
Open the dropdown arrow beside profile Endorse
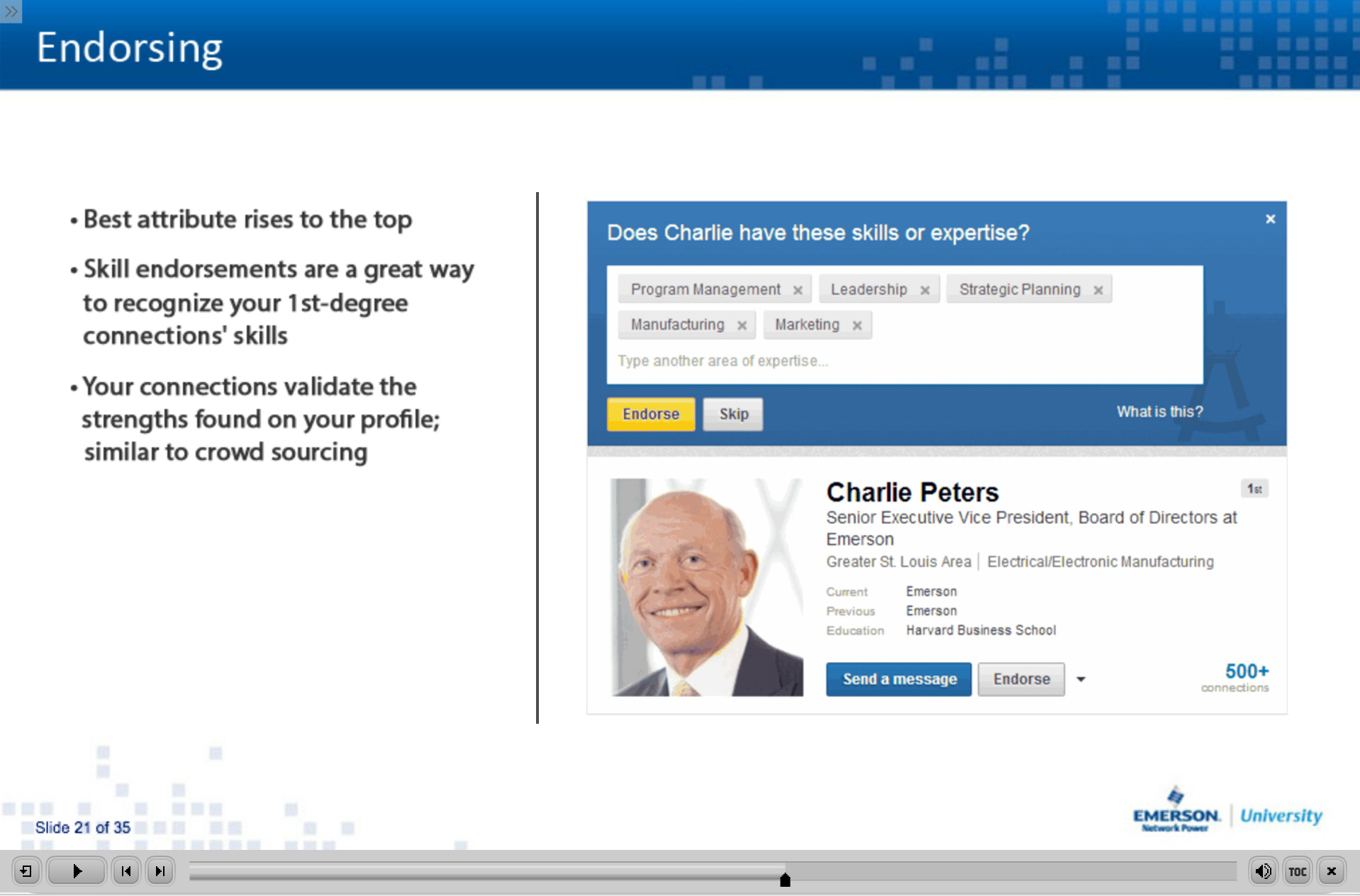click(1081, 679)
